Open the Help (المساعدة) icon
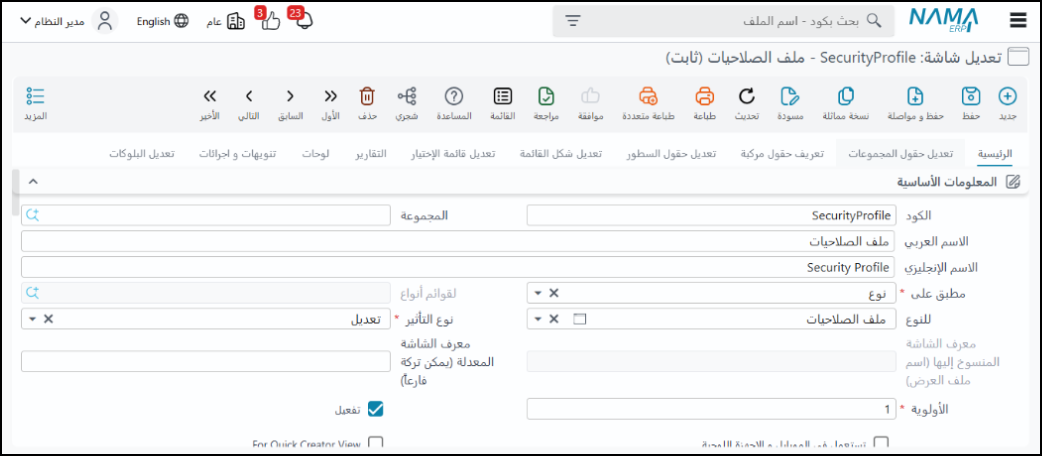Screen dimensions: 1042x456 point(453,97)
